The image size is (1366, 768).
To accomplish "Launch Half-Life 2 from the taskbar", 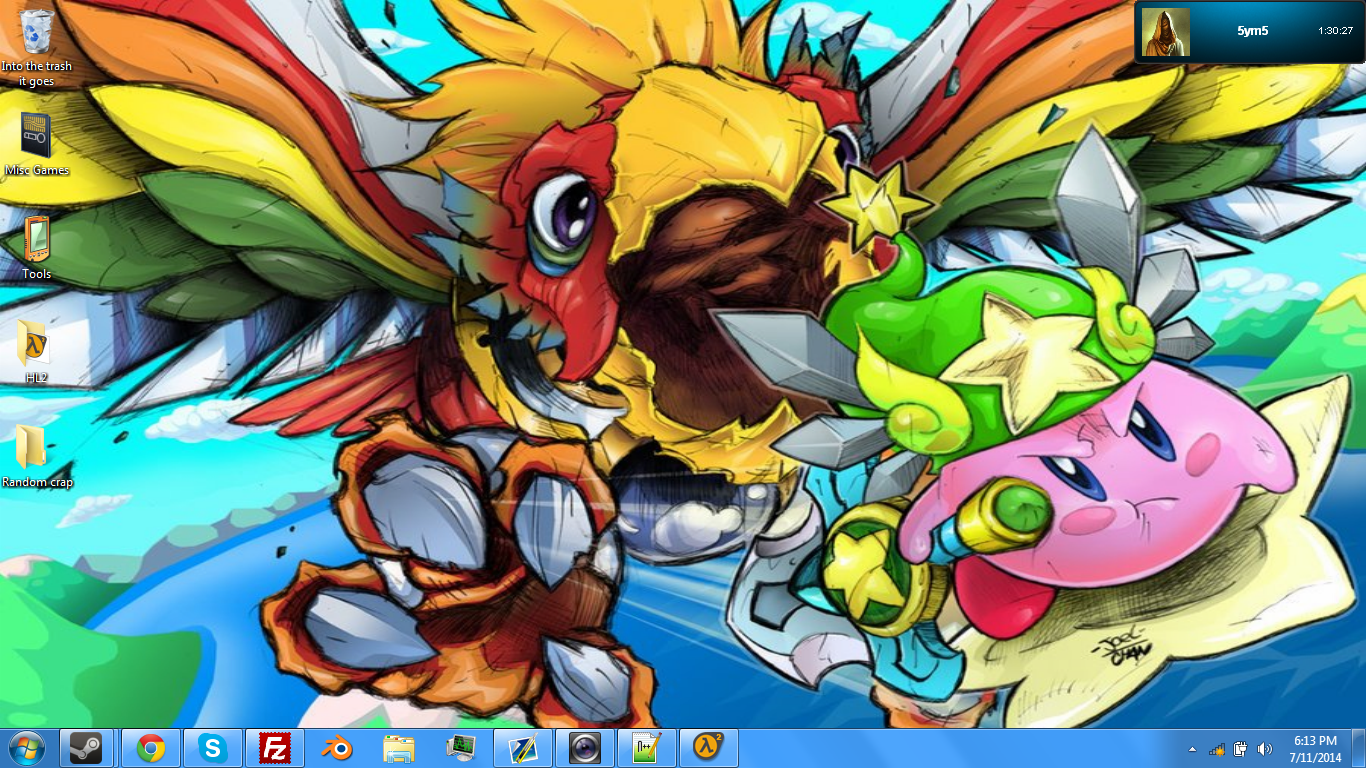I will pyautogui.click(x=709, y=748).
